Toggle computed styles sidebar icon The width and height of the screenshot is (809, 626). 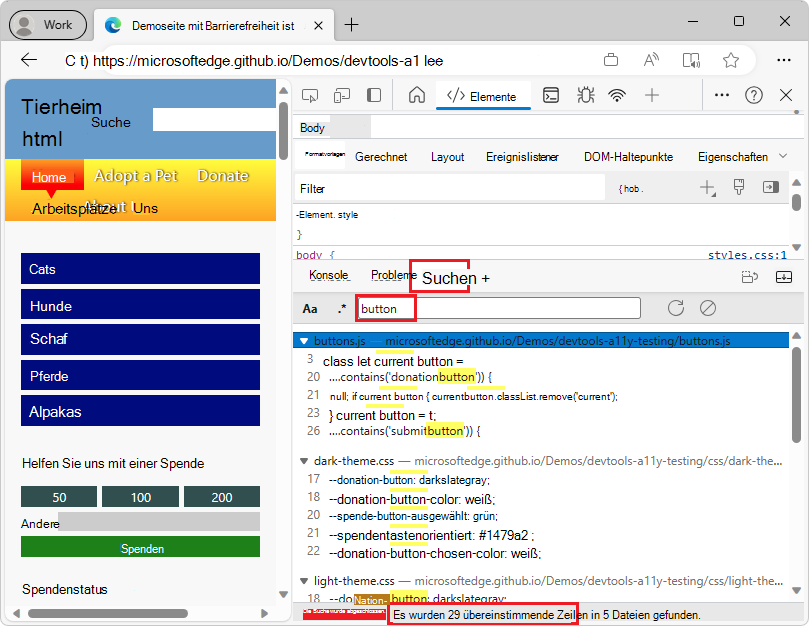[771, 187]
